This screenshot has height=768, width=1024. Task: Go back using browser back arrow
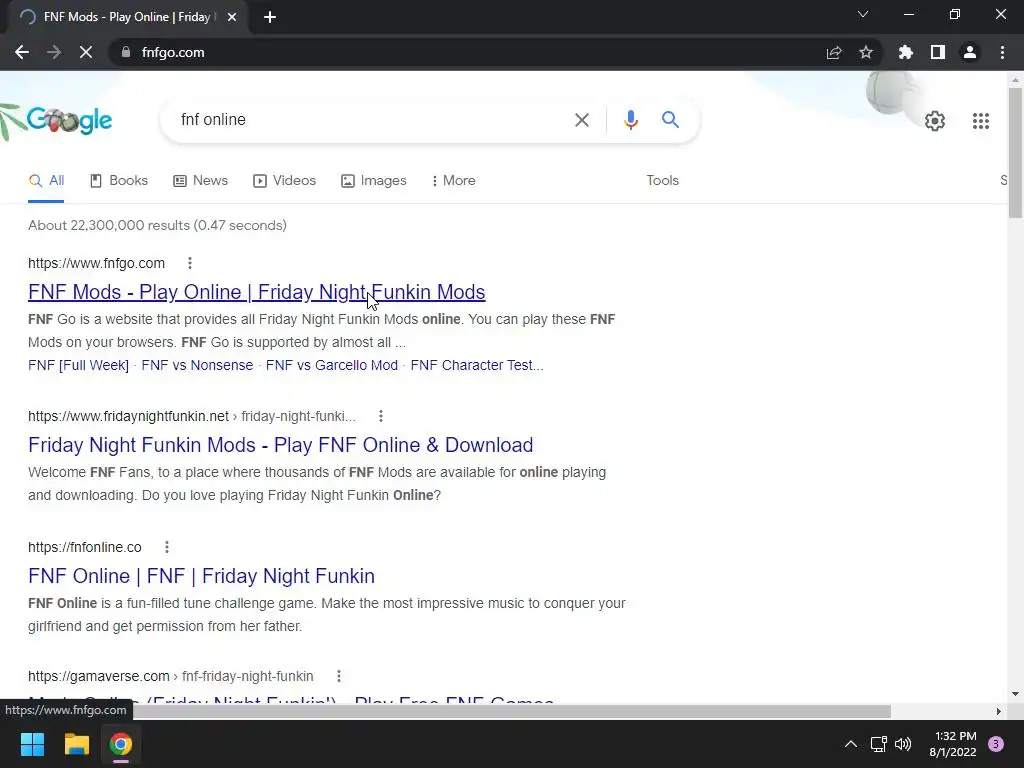coord(22,52)
